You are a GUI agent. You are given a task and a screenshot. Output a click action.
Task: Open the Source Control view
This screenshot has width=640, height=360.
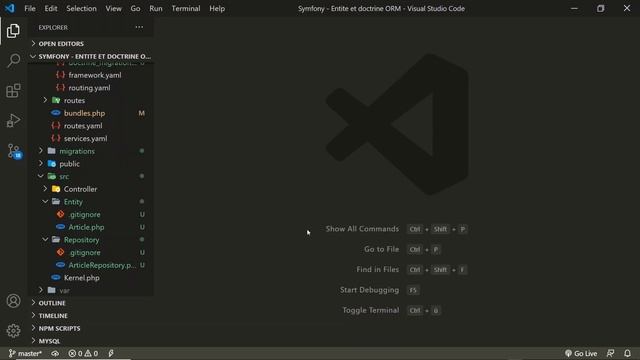(14, 151)
